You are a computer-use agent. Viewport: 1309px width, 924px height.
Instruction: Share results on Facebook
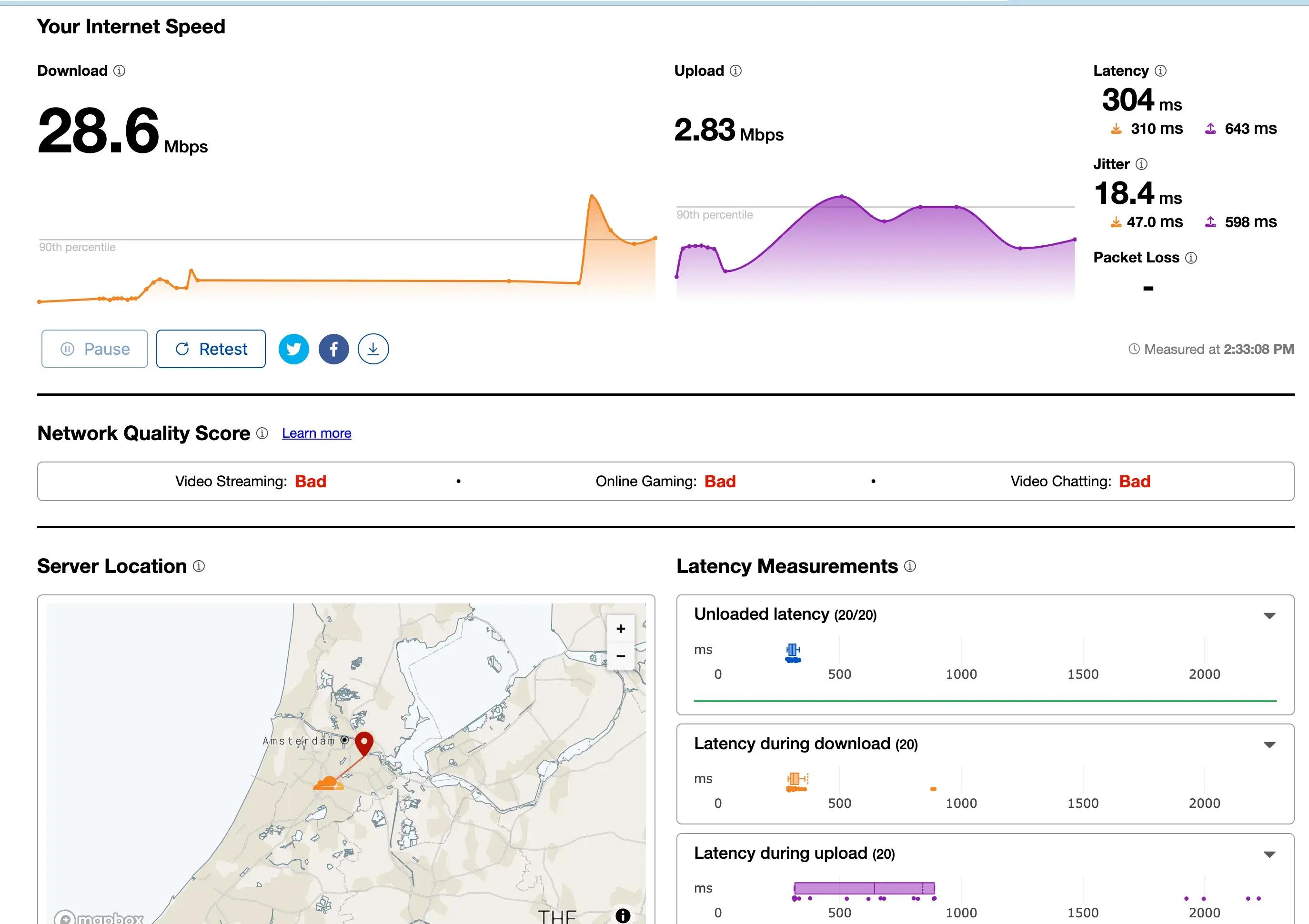click(x=333, y=349)
